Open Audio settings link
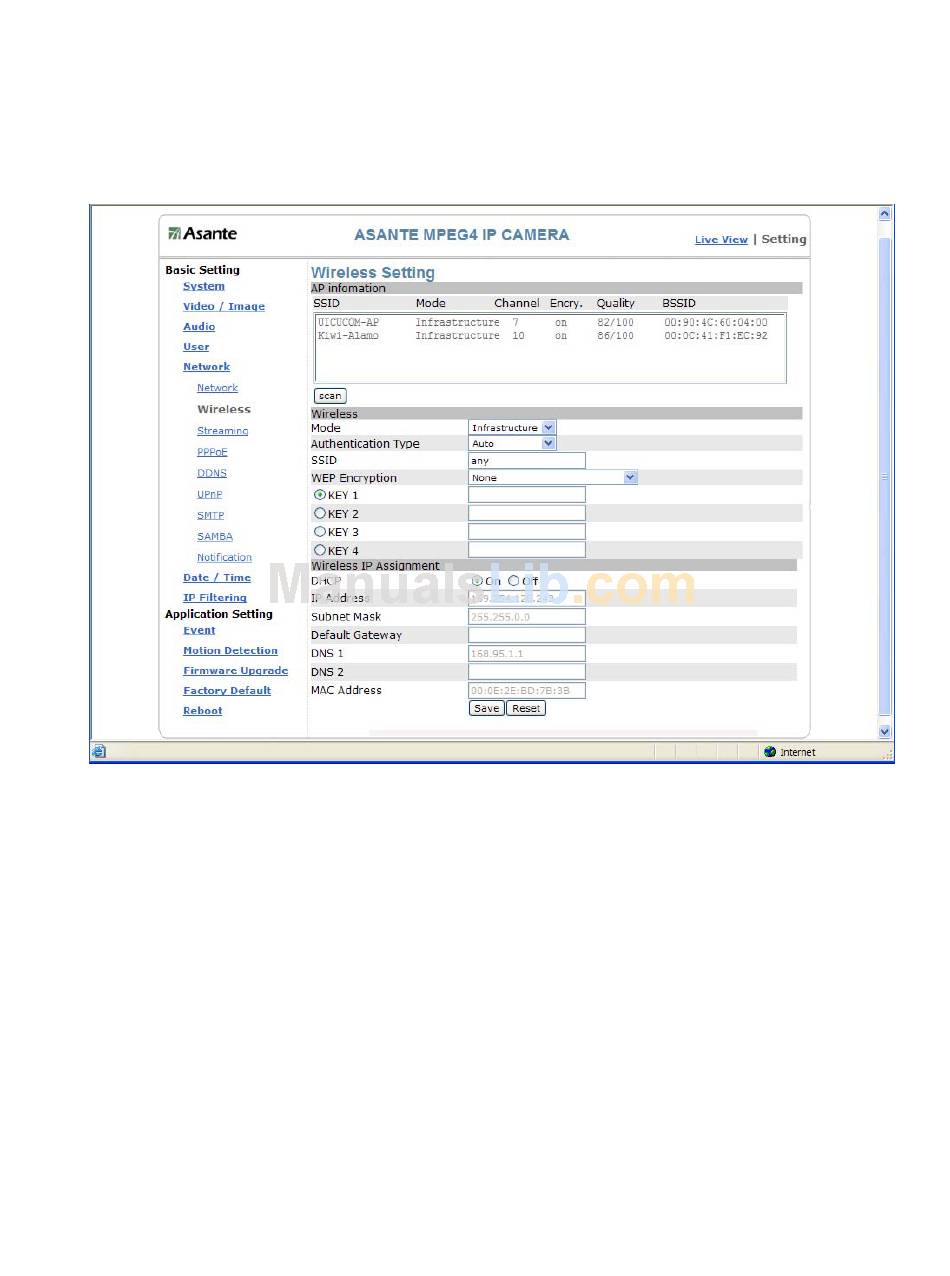The height and width of the screenshot is (1276, 950). pyautogui.click(x=199, y=327)
